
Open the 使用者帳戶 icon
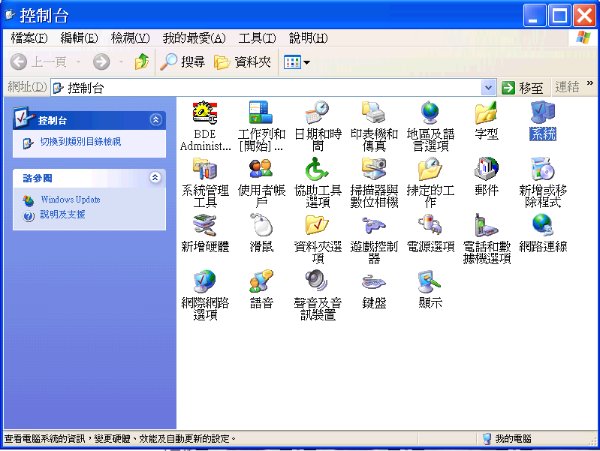tap(261, 170)
